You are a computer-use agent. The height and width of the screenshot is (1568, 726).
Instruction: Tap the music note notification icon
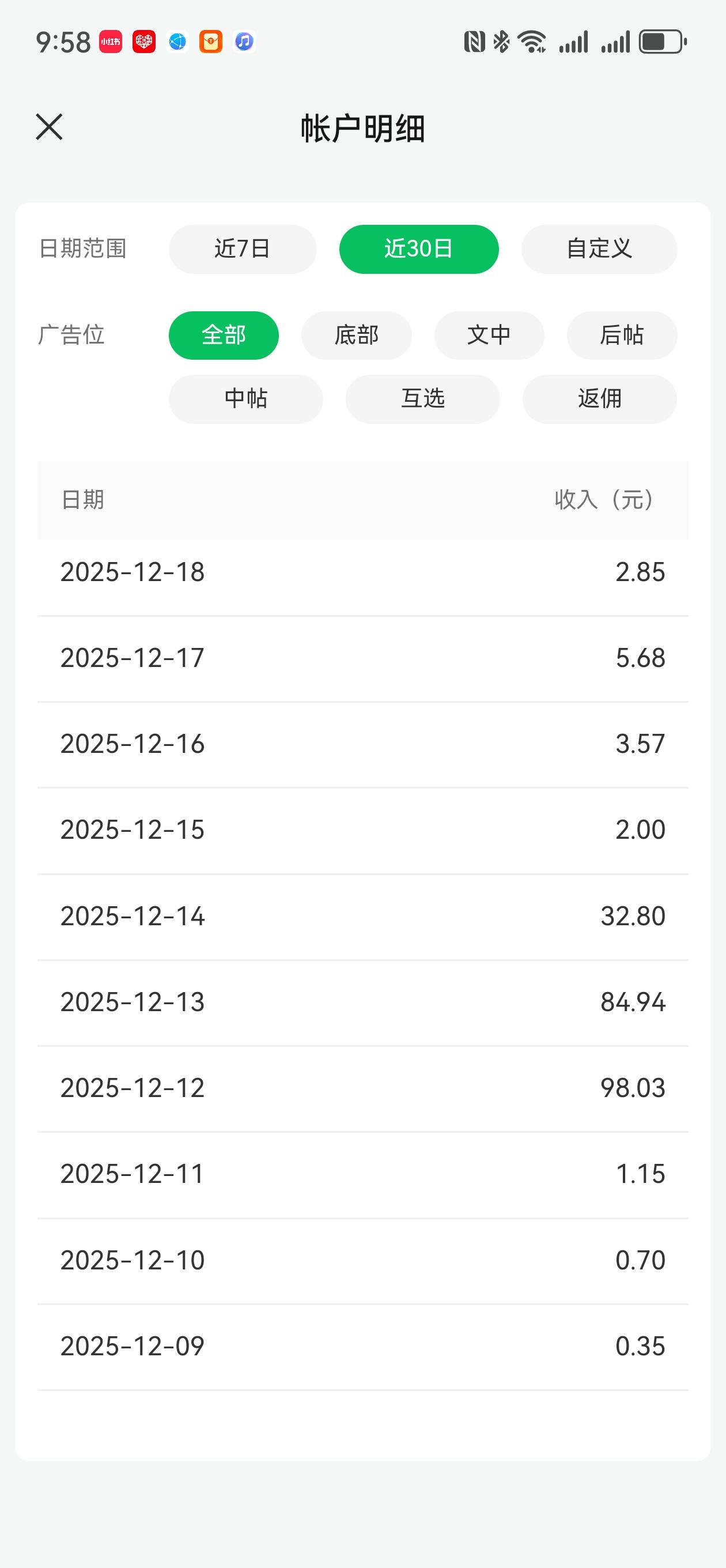coord(244,42)
